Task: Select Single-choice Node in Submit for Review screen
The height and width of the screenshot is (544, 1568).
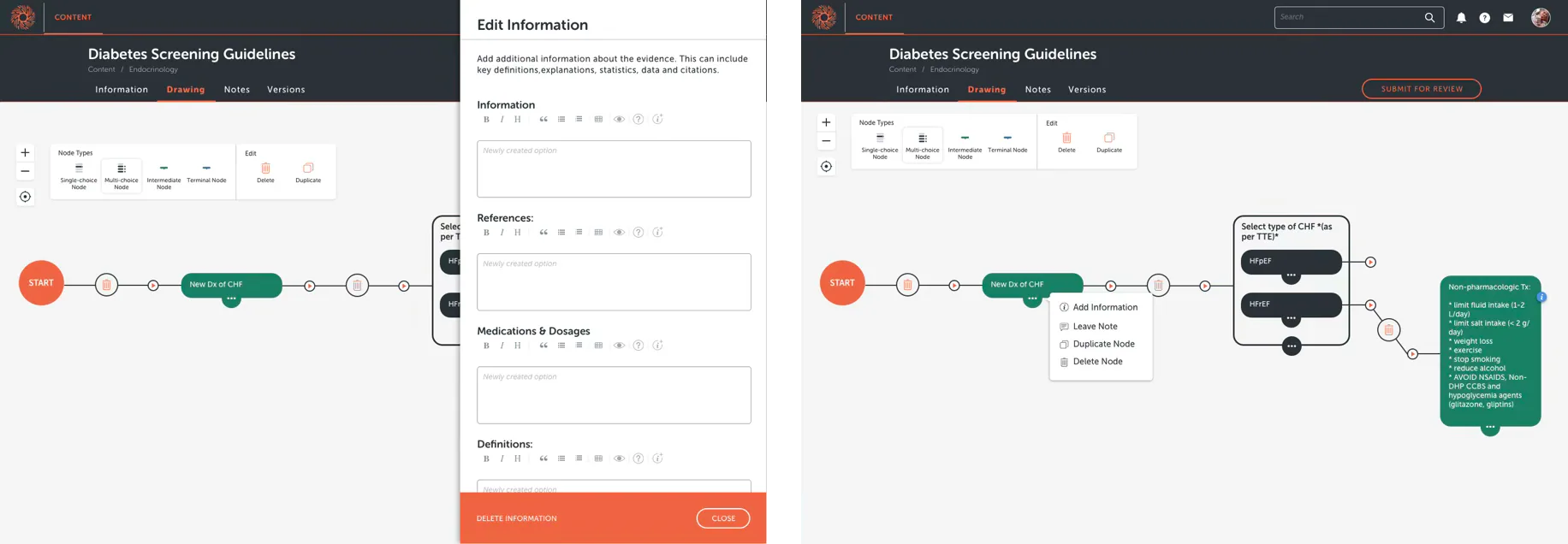Action: click(880, 146)
